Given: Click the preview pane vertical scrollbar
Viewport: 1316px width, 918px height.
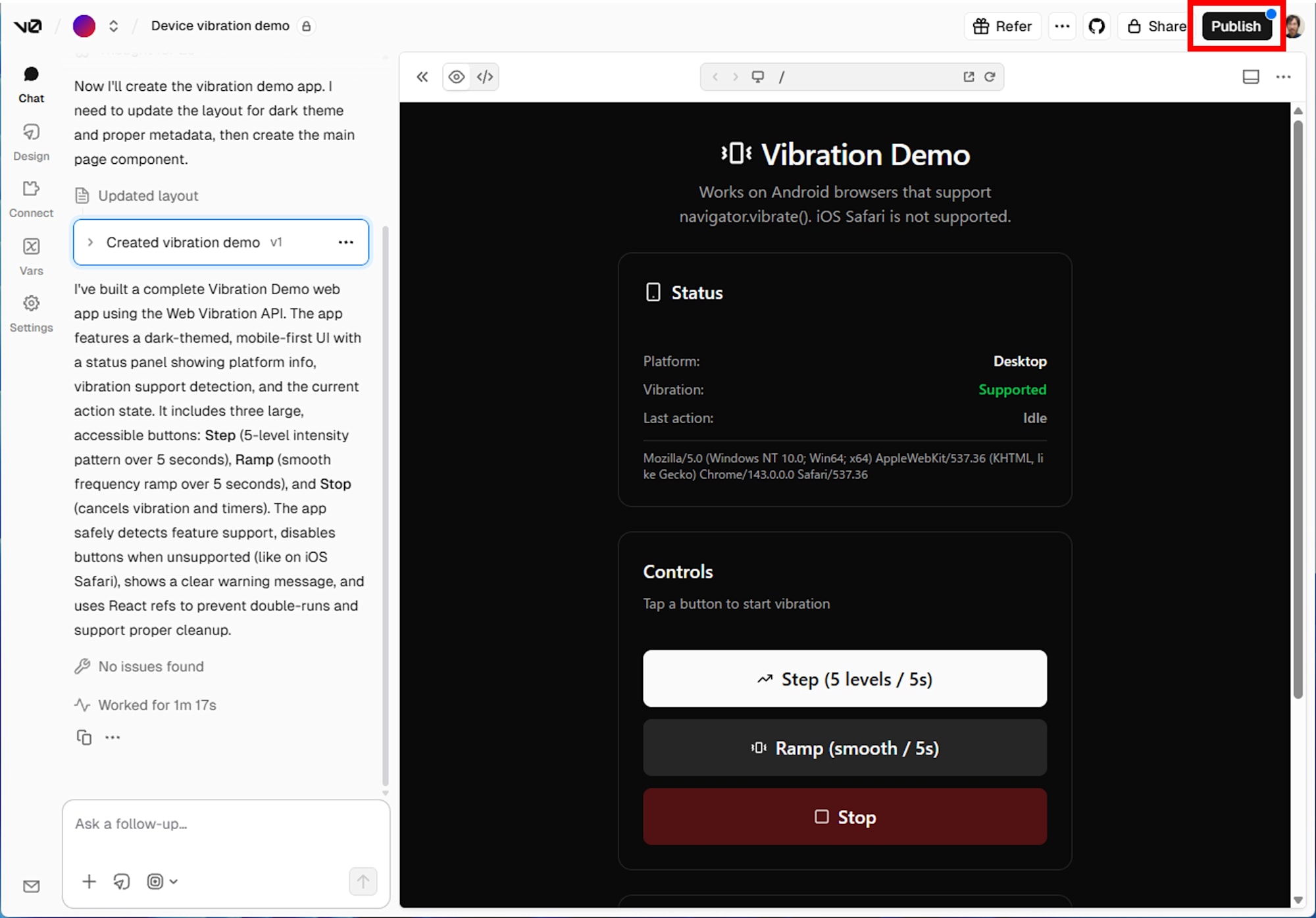Looking at the screenshot, I should coord(1298,408).
